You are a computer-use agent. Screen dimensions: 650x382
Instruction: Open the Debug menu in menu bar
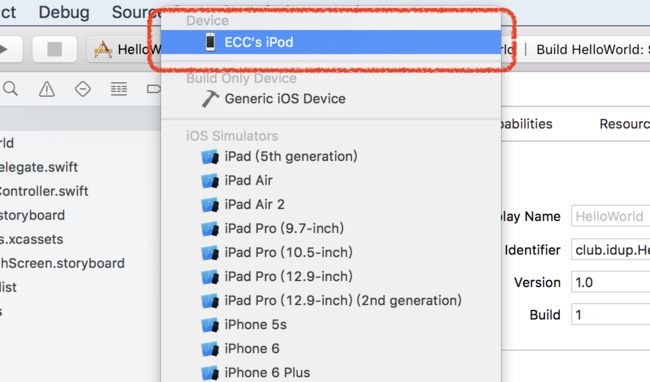tap(64, 12)
